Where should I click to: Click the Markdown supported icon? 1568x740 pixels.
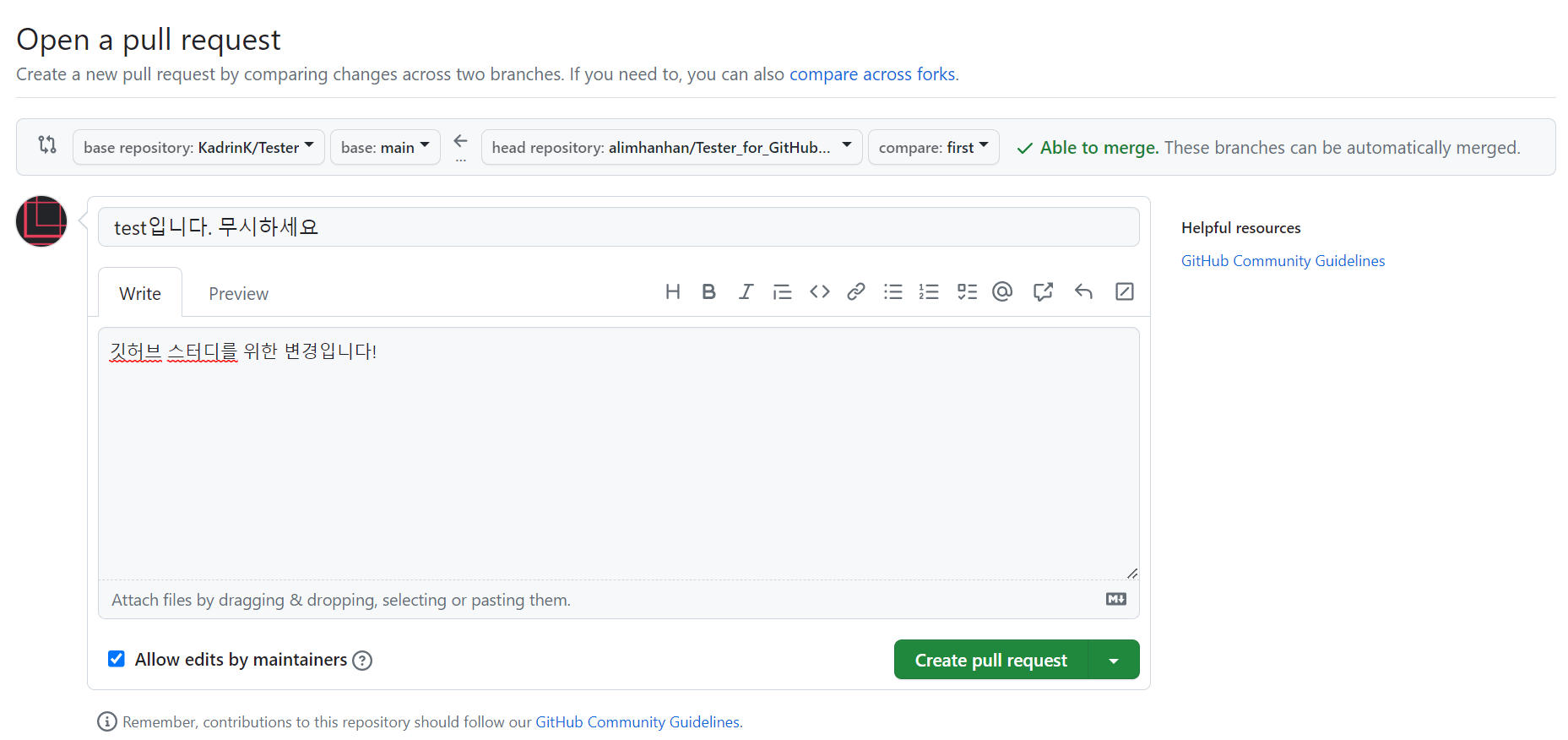coord(1116,599)
